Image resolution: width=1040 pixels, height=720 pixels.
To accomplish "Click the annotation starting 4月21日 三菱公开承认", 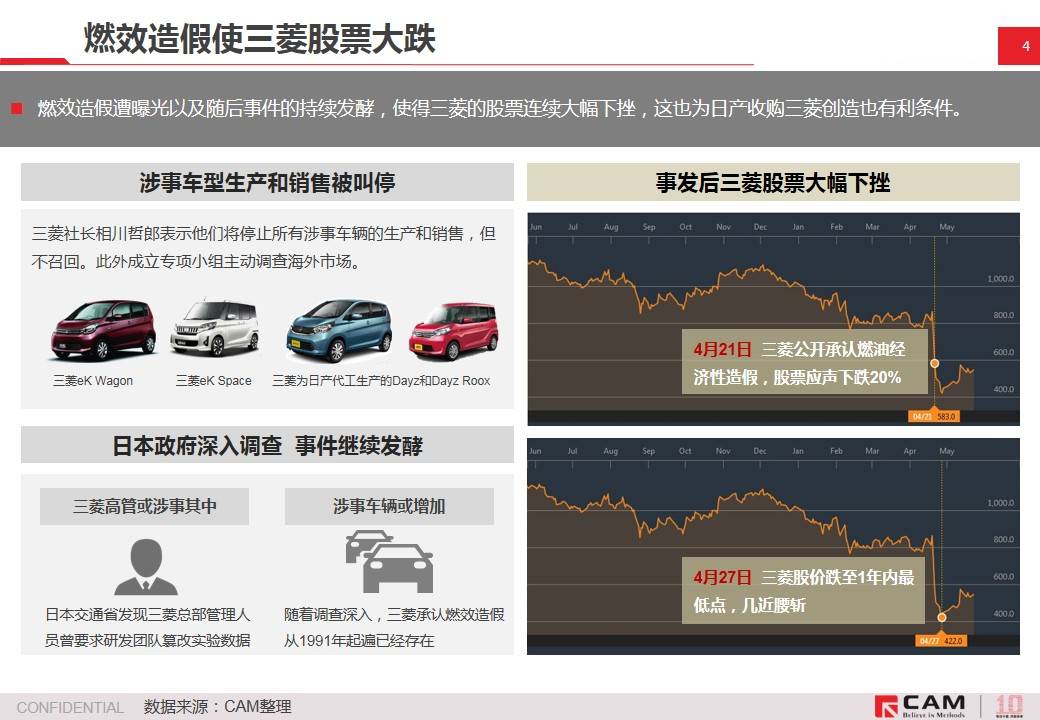I will (x=804, y=362).
